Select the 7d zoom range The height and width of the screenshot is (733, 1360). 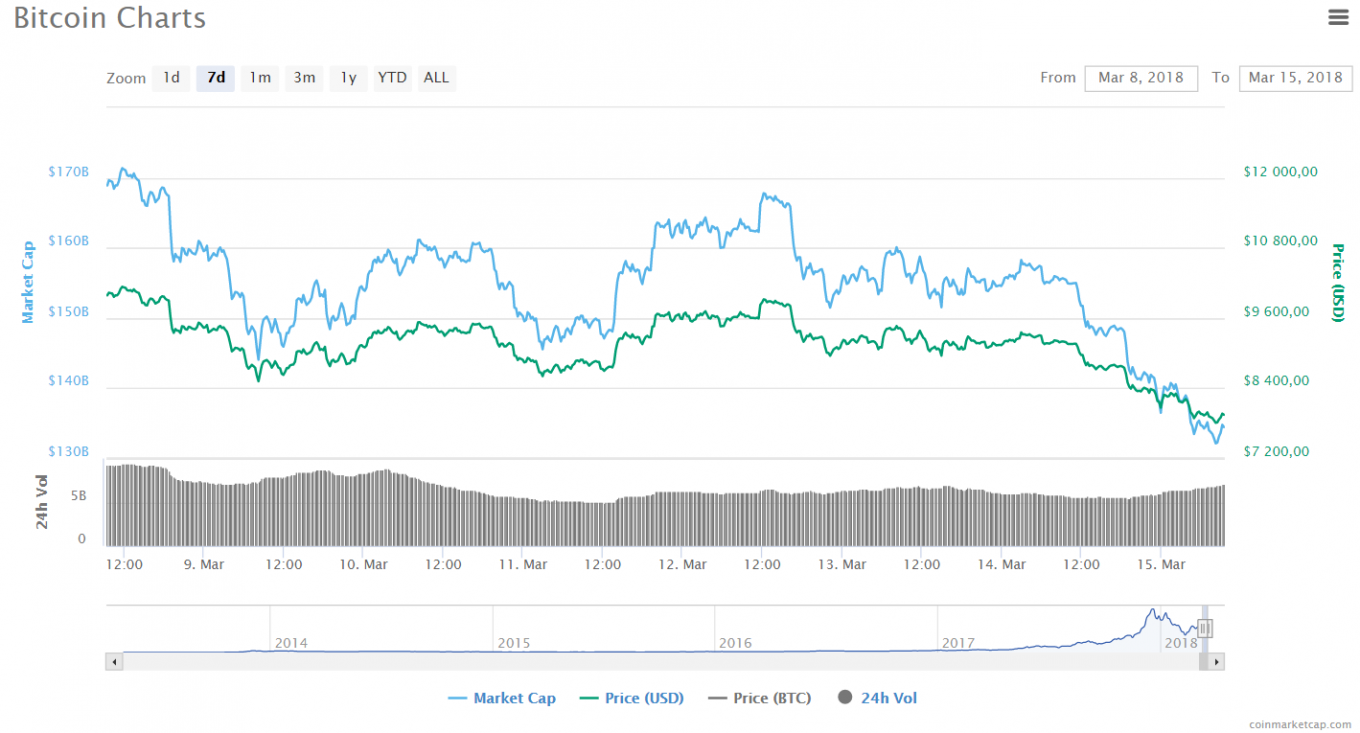click(x=216, y=78)
